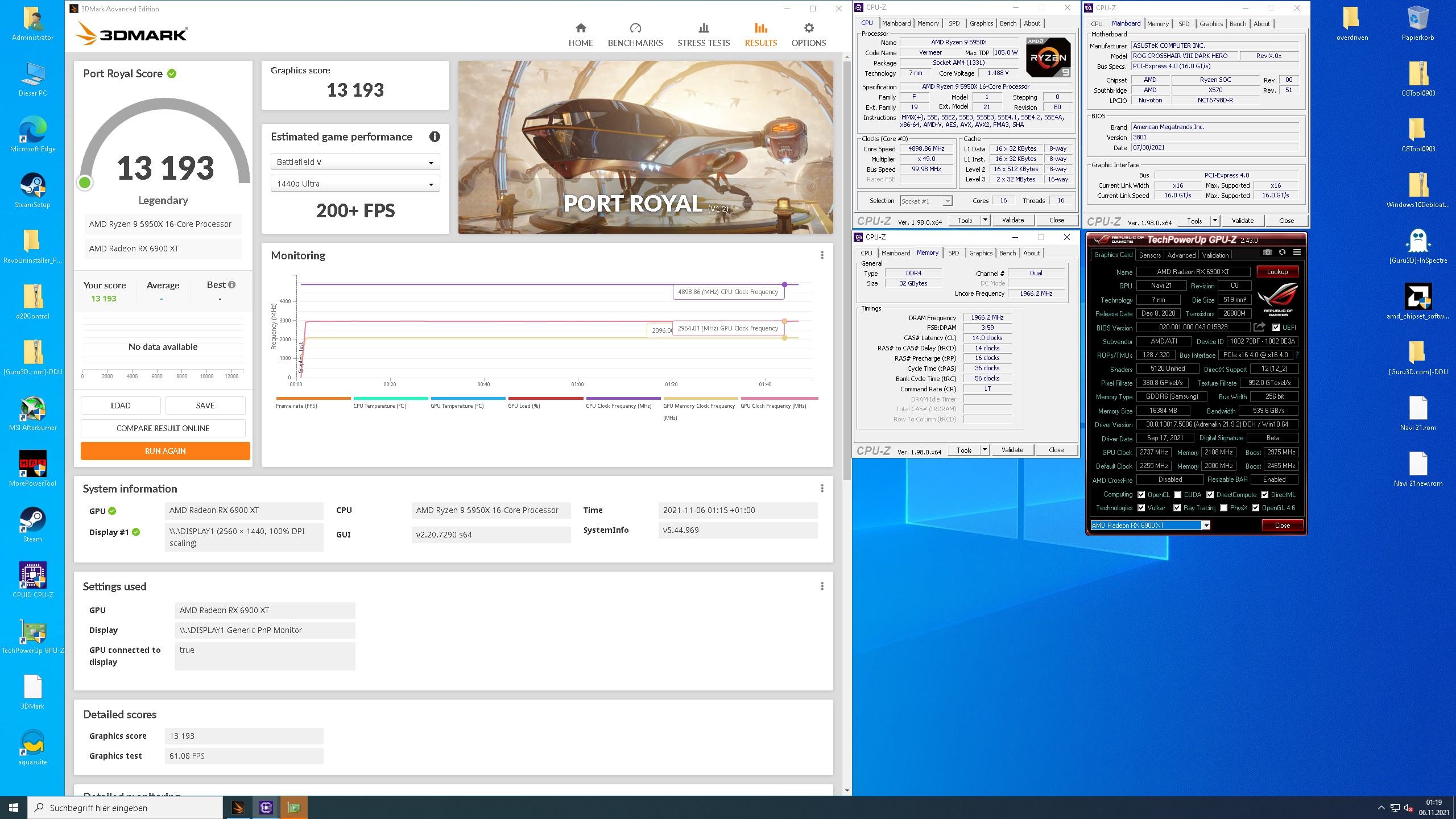The width and height of the screenshot is (1456, 819).
Task: Click the estimated game performance info icon
Action: 435,136
